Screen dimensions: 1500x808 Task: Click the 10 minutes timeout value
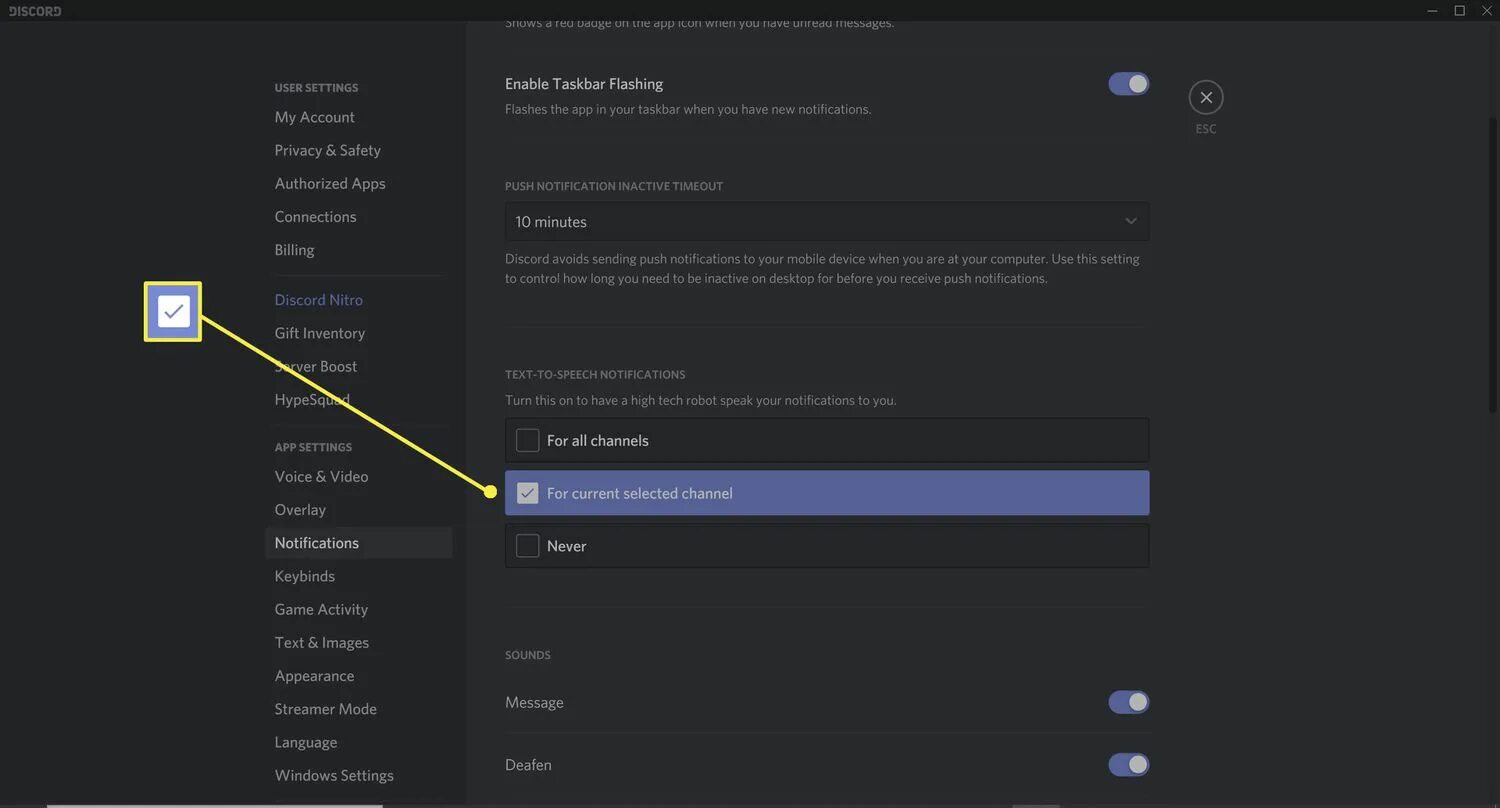tap(551, 222)
